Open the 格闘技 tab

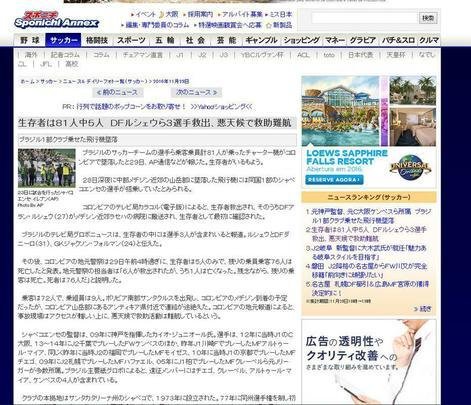[x=97, y=40]
